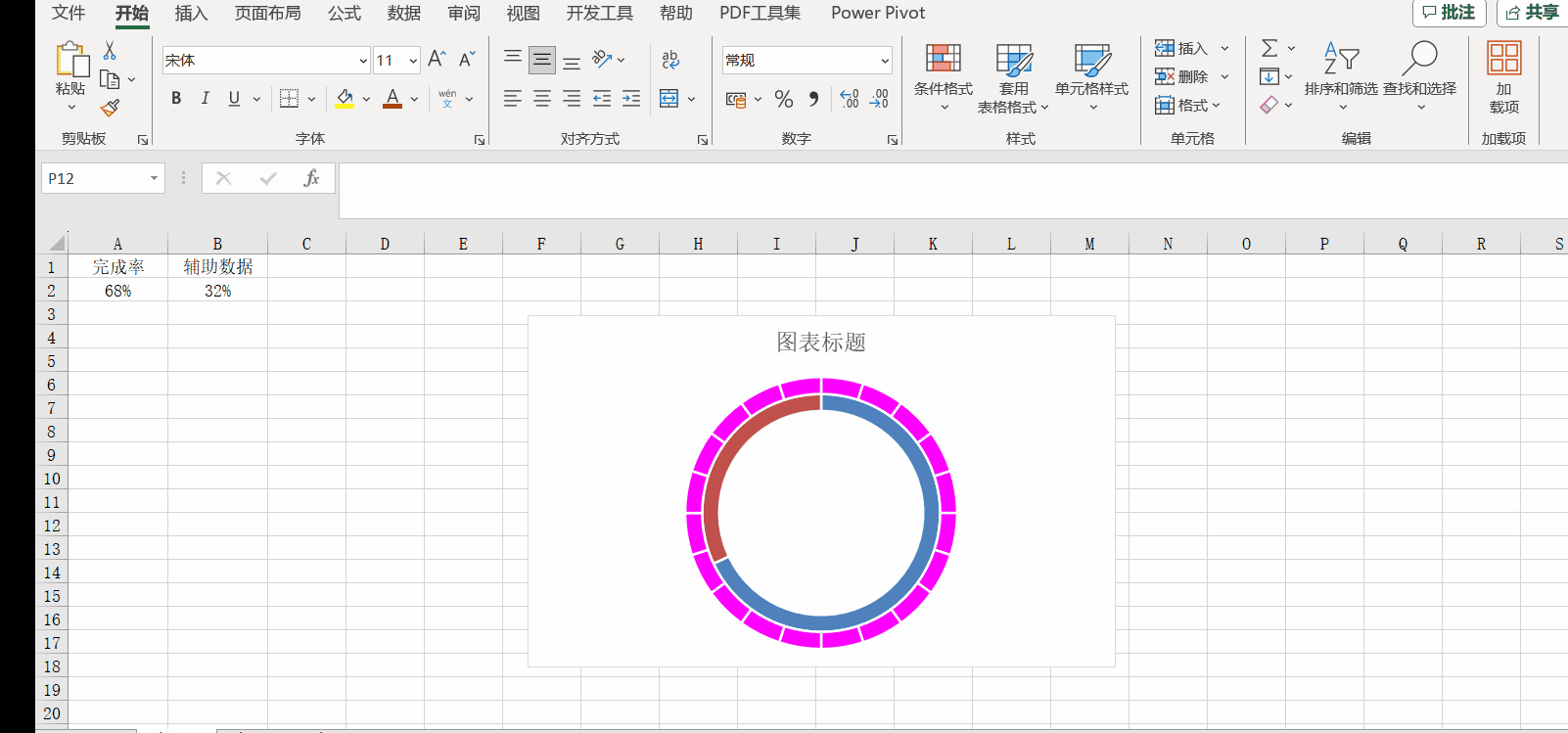Open the font group dialog launcher
The width and height of the screenshot is (1568, 733).
pyautogui.click(x=480, y=140)
